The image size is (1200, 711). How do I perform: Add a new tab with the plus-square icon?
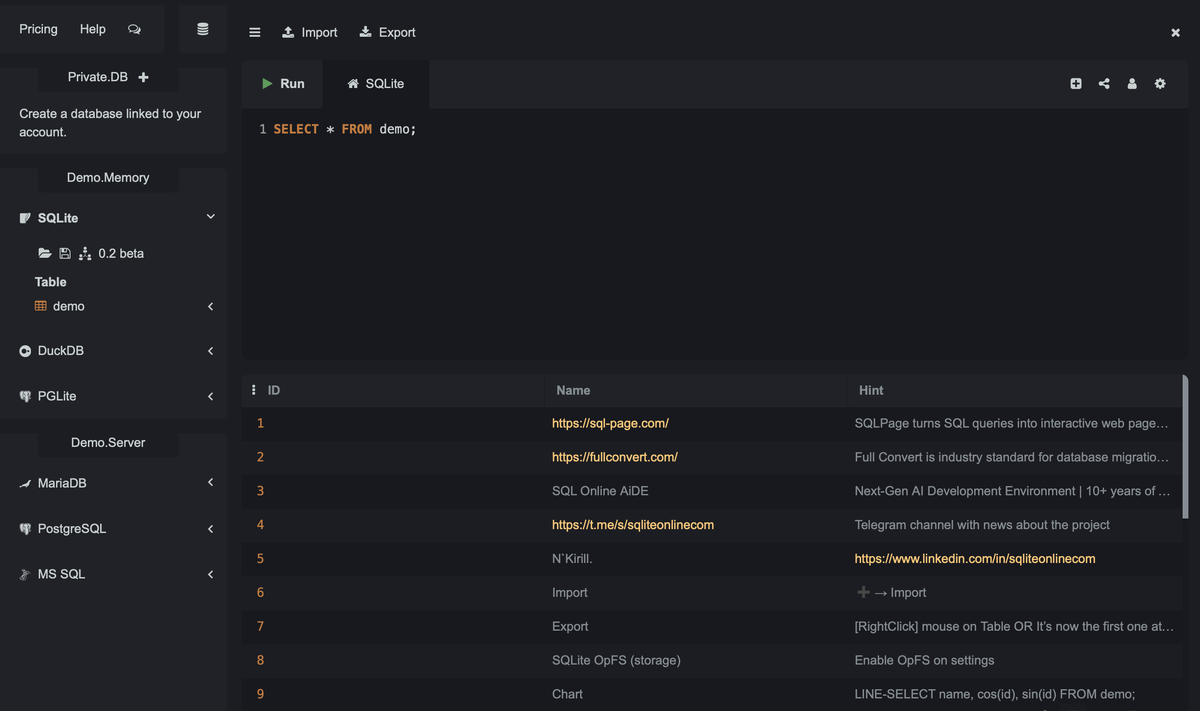click(x=1076, y=84)
